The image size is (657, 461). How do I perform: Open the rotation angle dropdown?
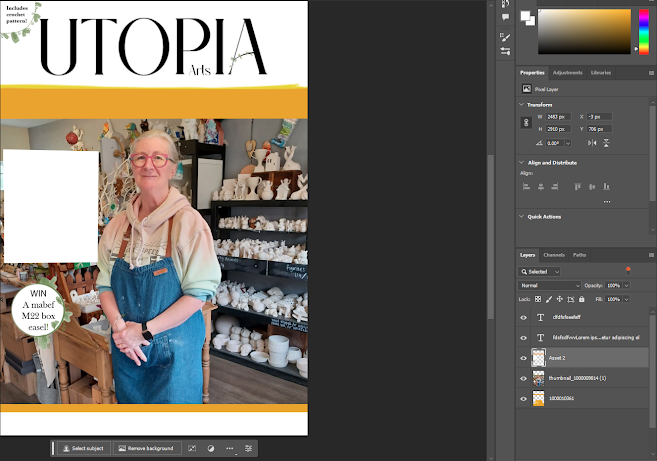568,143
